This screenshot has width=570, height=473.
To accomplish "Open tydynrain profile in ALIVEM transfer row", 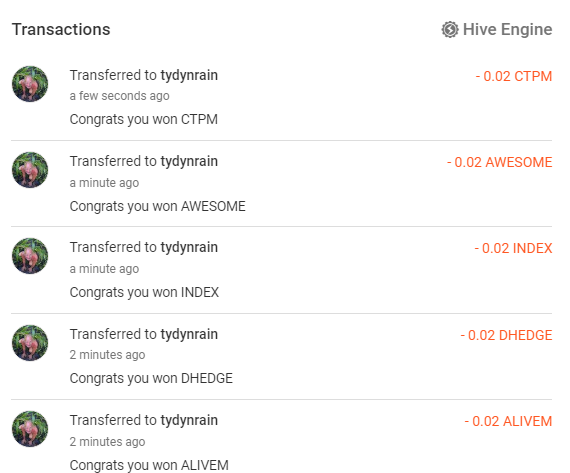I will (x=189, y=420).
